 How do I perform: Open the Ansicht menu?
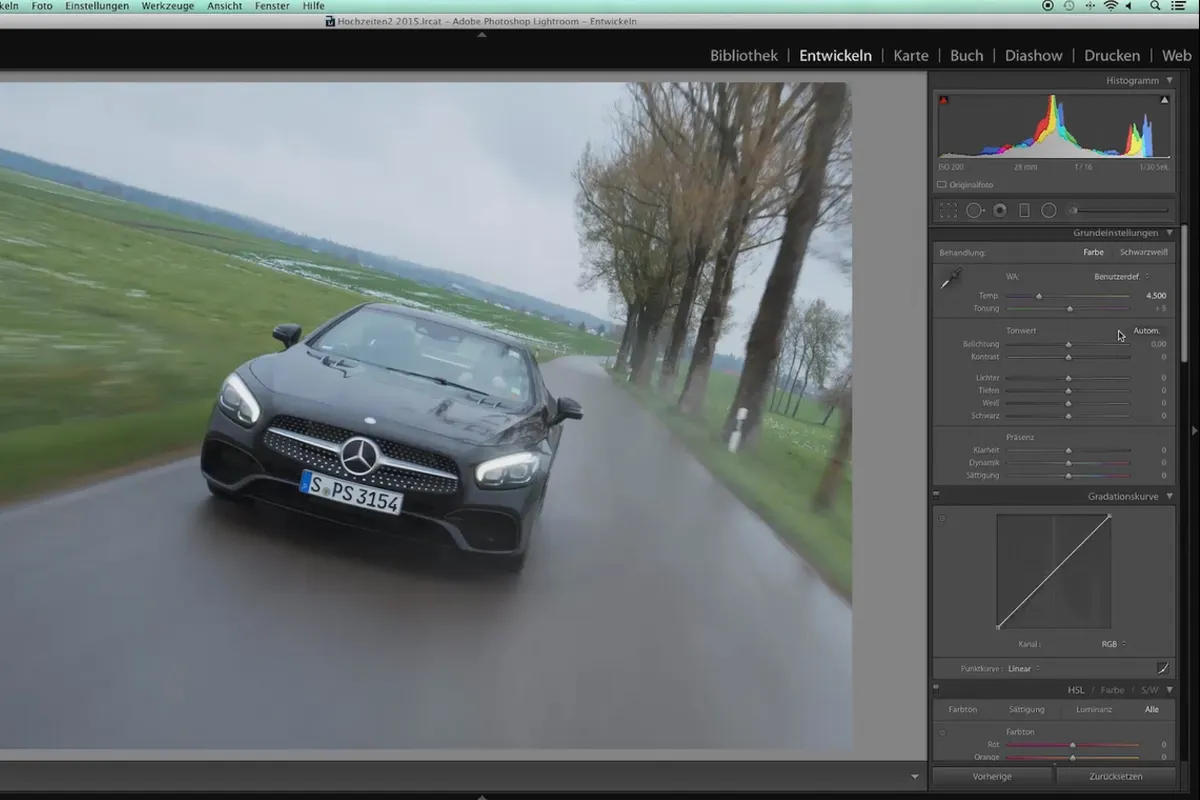coord(224,6)
